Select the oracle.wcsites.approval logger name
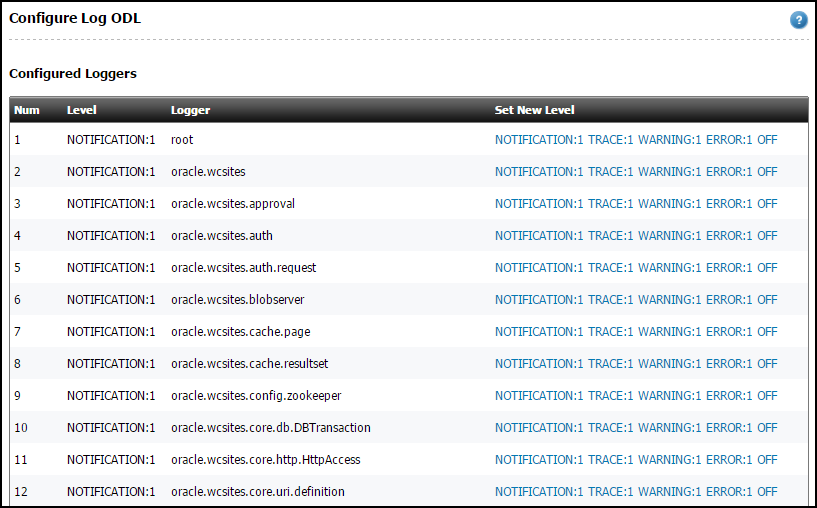817x508 pixels. [x=233, y=203]
